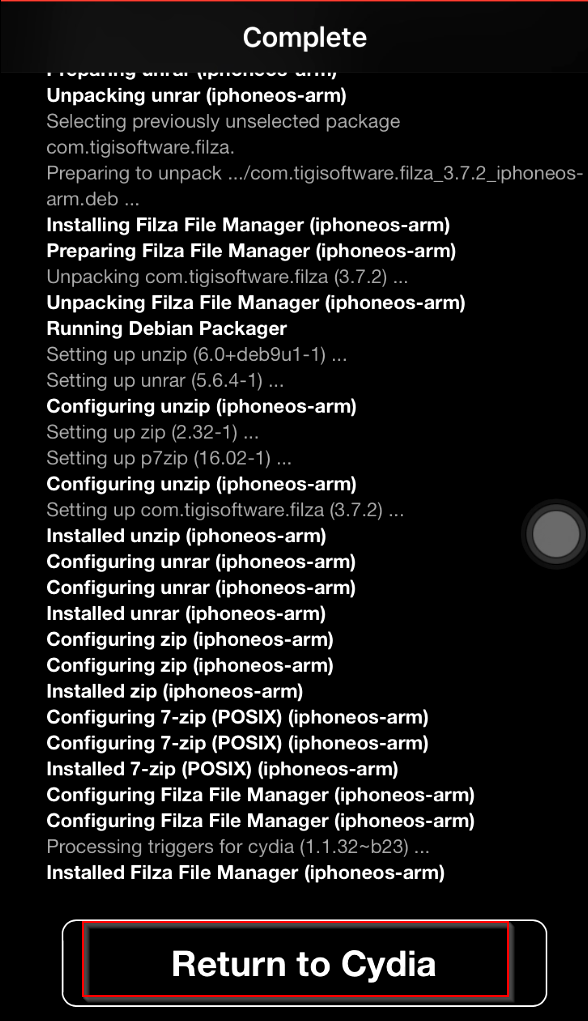Tap 'Setting up unrar (5.6.4-1)' line
588x1021 pixels.
165,380
